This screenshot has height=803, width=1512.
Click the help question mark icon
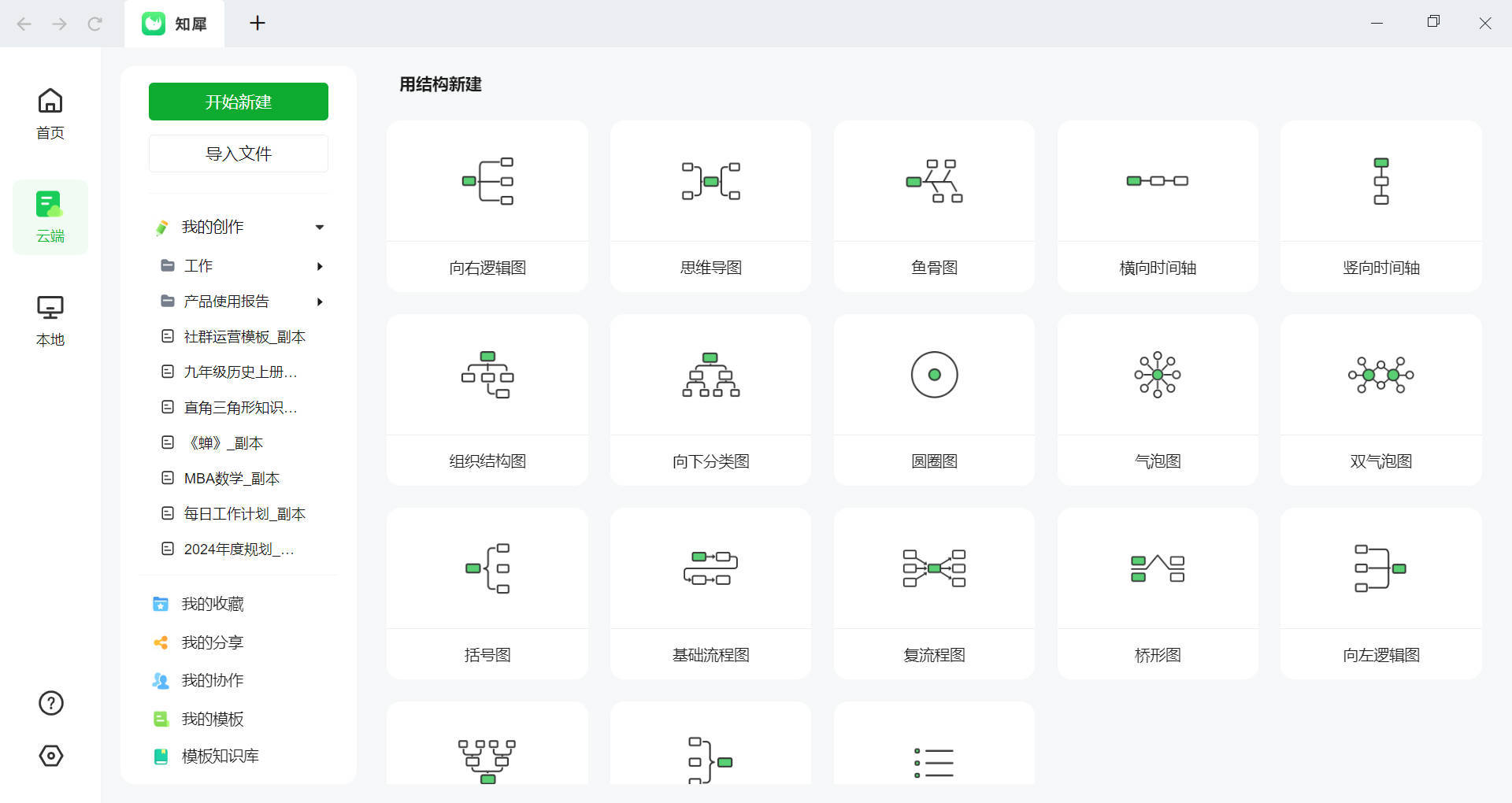click(50, 703)
